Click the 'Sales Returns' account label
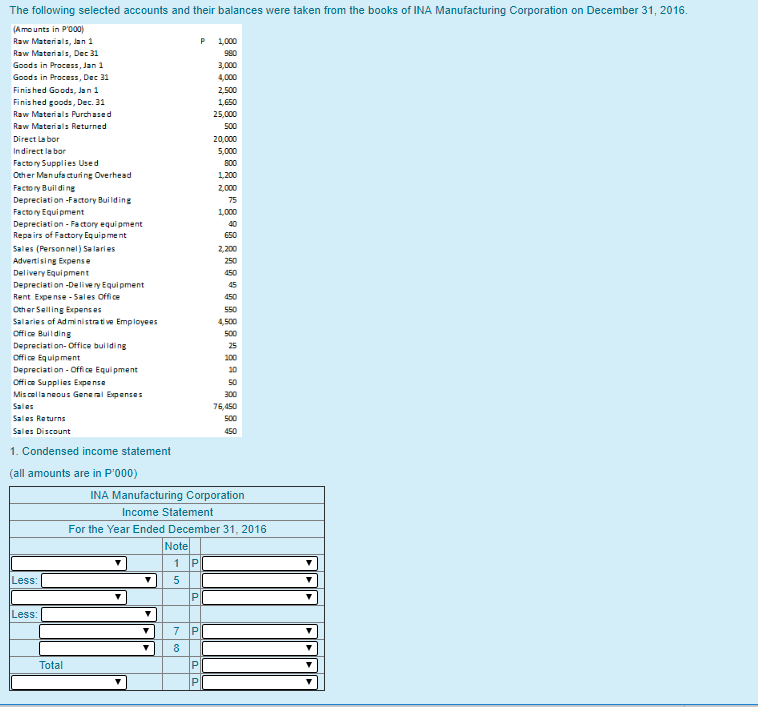 coord(39,418)
